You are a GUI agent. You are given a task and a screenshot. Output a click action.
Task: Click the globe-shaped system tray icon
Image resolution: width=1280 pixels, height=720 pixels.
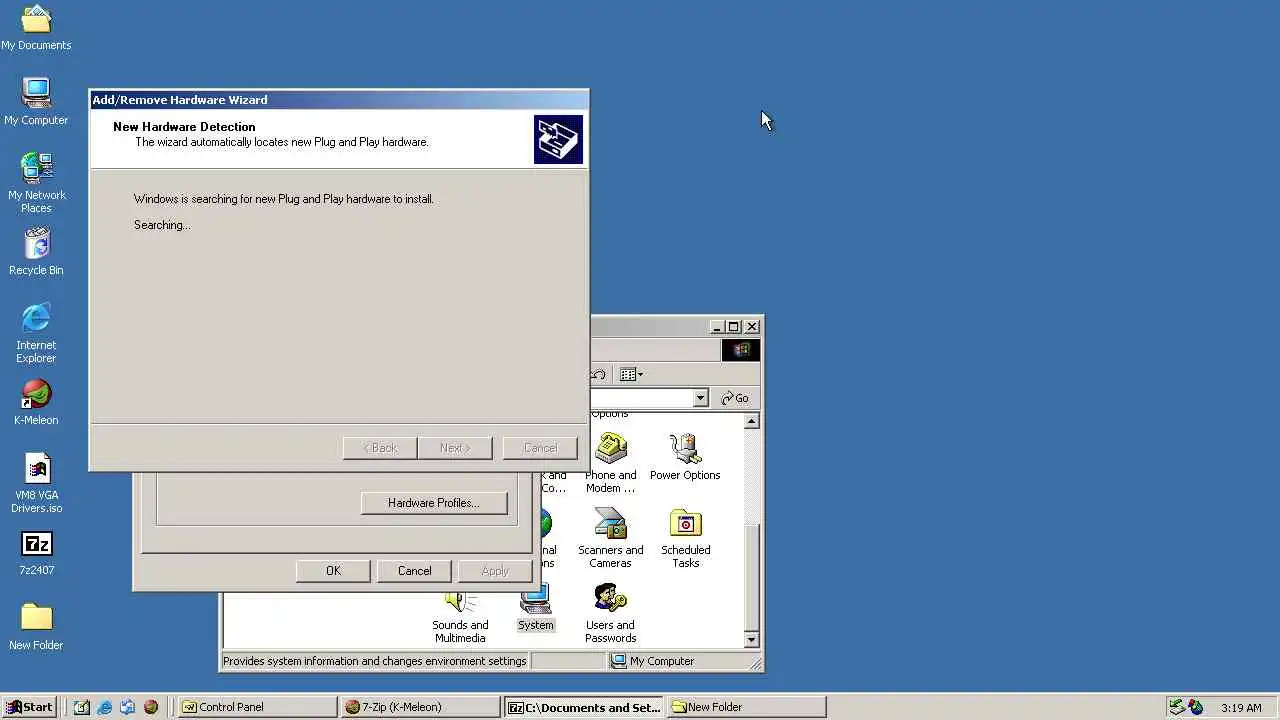[x=1196, y=707]
